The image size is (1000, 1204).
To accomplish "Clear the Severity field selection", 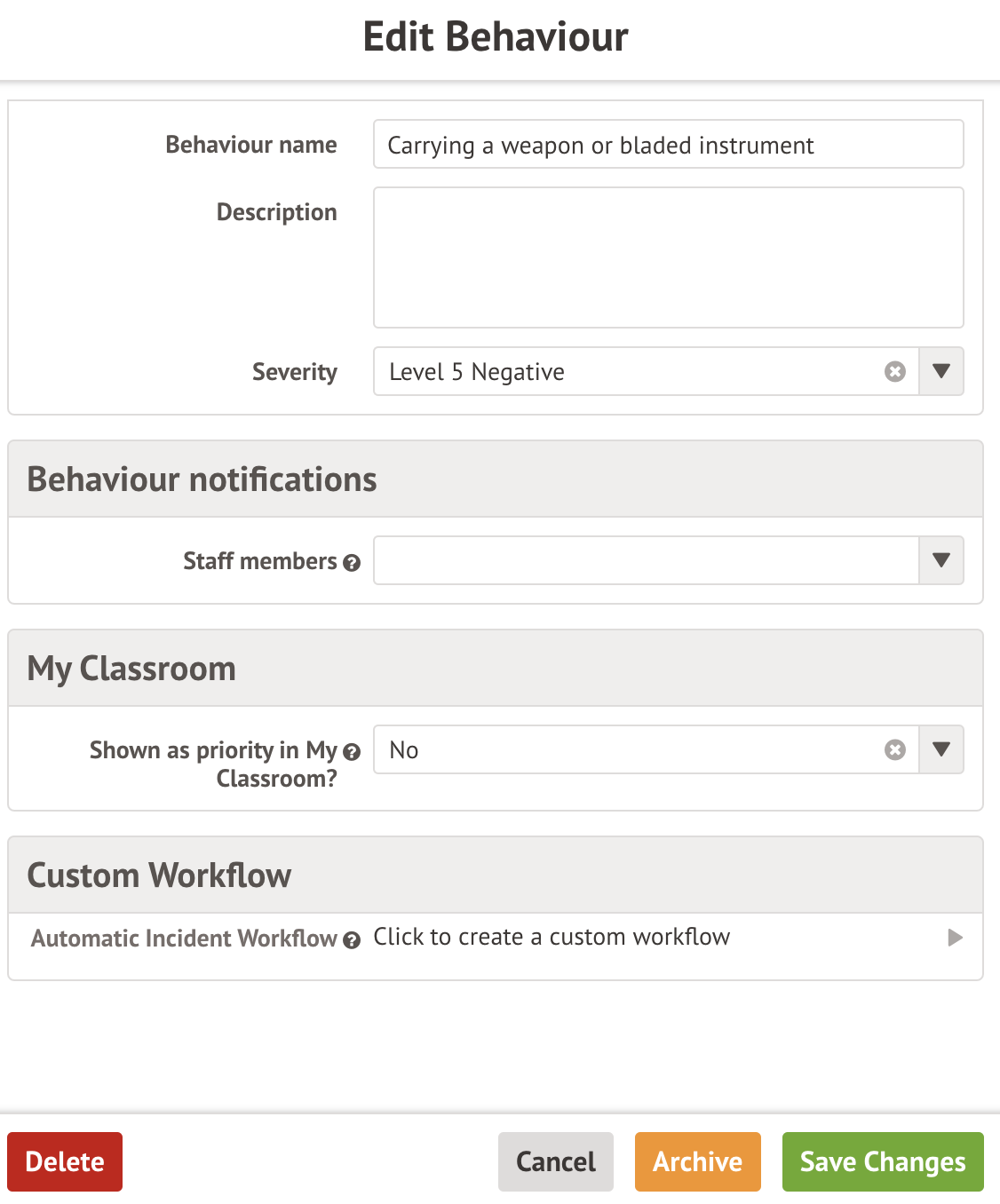I will (x=895, y=371).
